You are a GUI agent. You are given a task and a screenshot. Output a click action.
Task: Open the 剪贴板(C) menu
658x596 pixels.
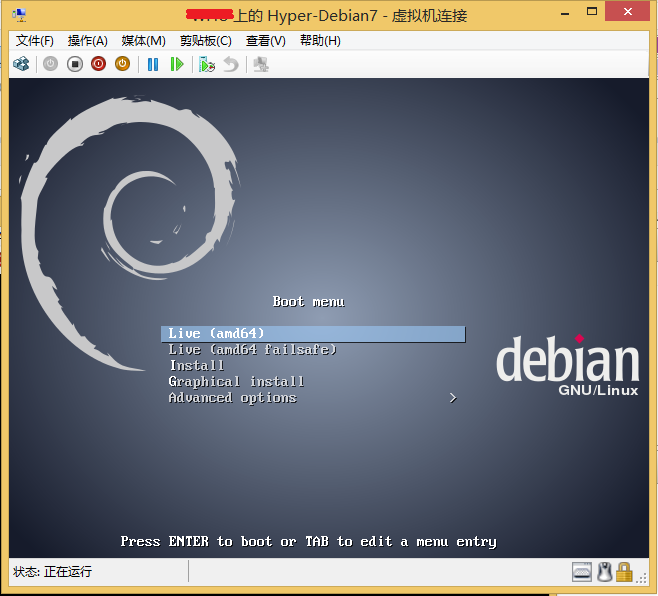pos(206,41)
